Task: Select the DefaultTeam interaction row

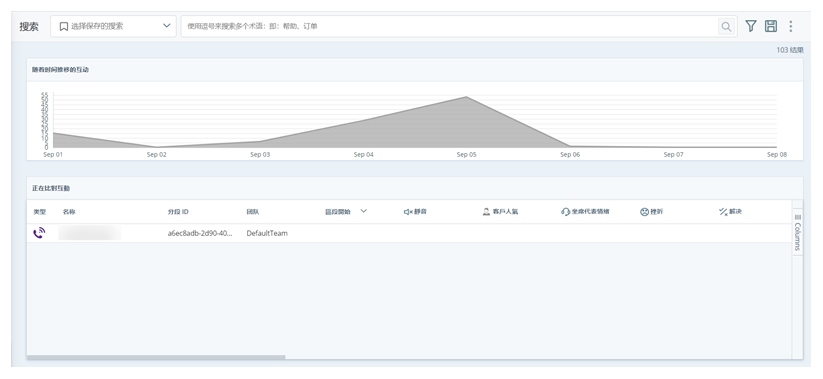Action: point(409,233)
